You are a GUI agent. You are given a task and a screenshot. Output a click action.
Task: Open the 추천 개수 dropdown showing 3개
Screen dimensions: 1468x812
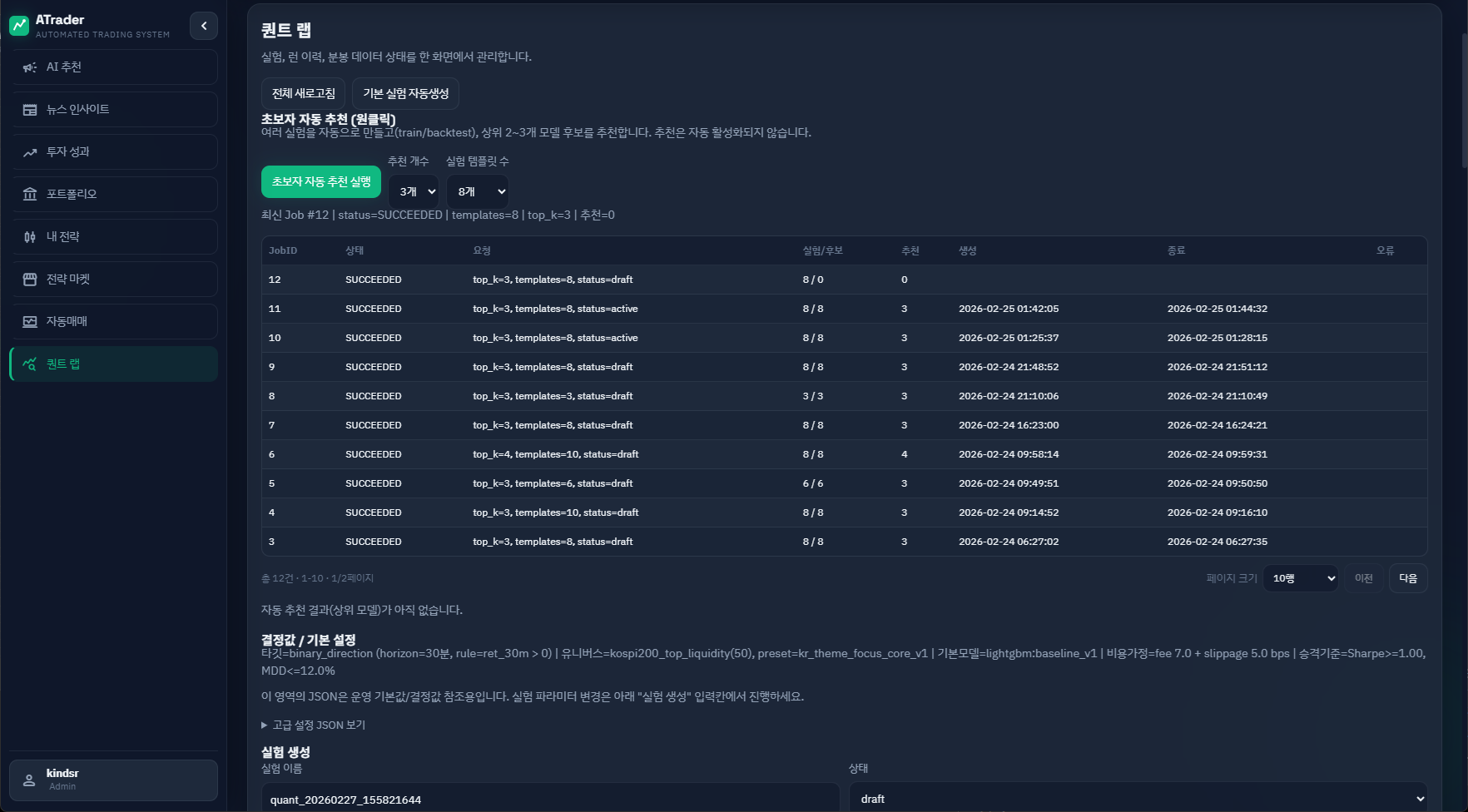tap(414, 191)
